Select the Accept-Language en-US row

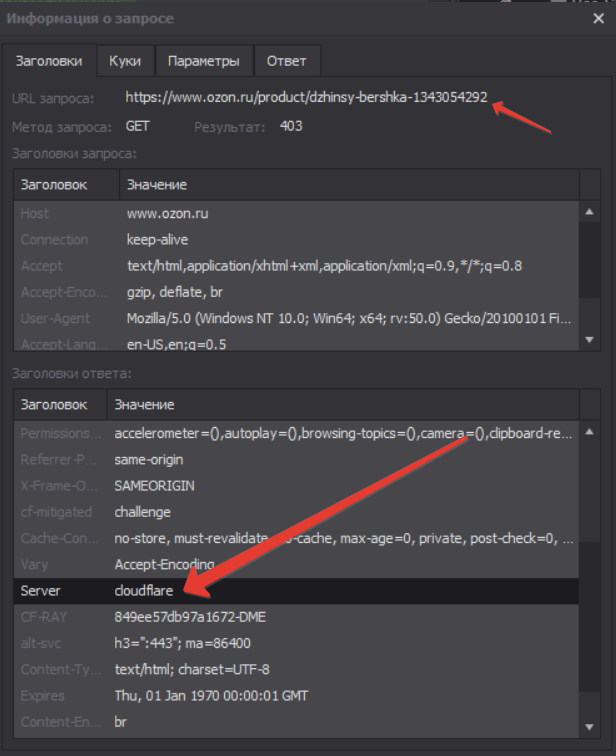(x=296, y=343)
